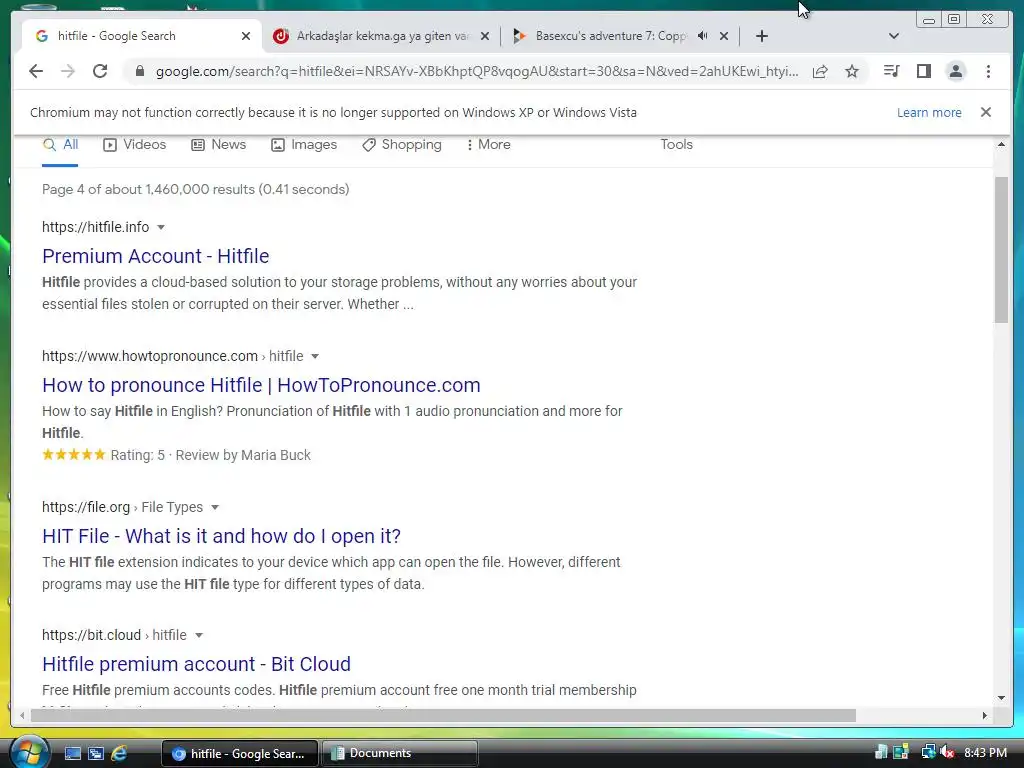Go back to the previous page
Image resolution: width=1024 pixels, height=768 pixels.
36,71
